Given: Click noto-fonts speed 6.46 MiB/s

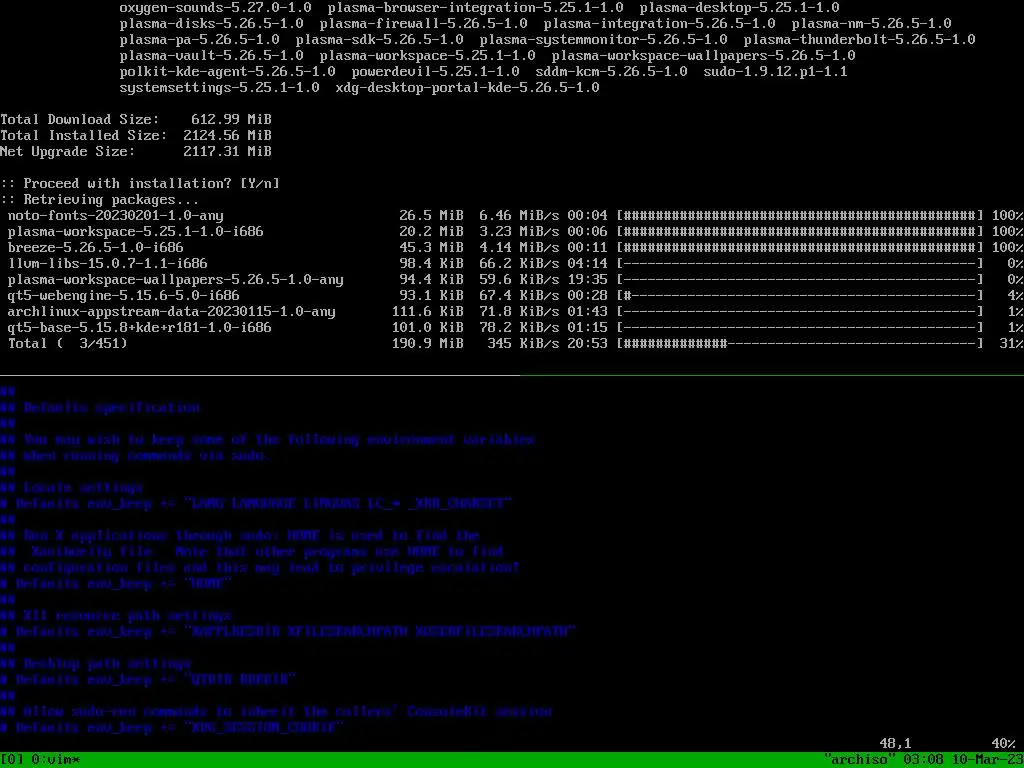Looking at the screenshot, I should click(519, 216).
